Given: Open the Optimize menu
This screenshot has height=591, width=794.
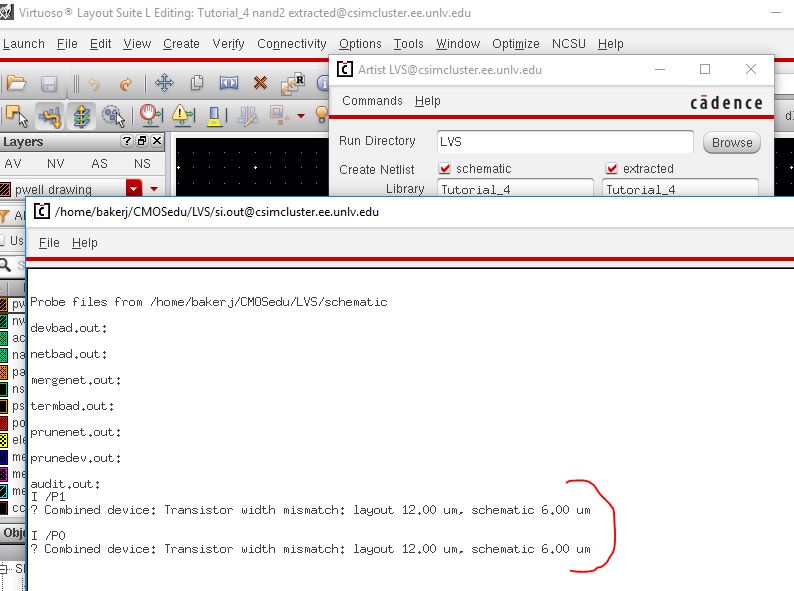Looking at the screenshot, I should pyautogui.click(x=515, y=44).
